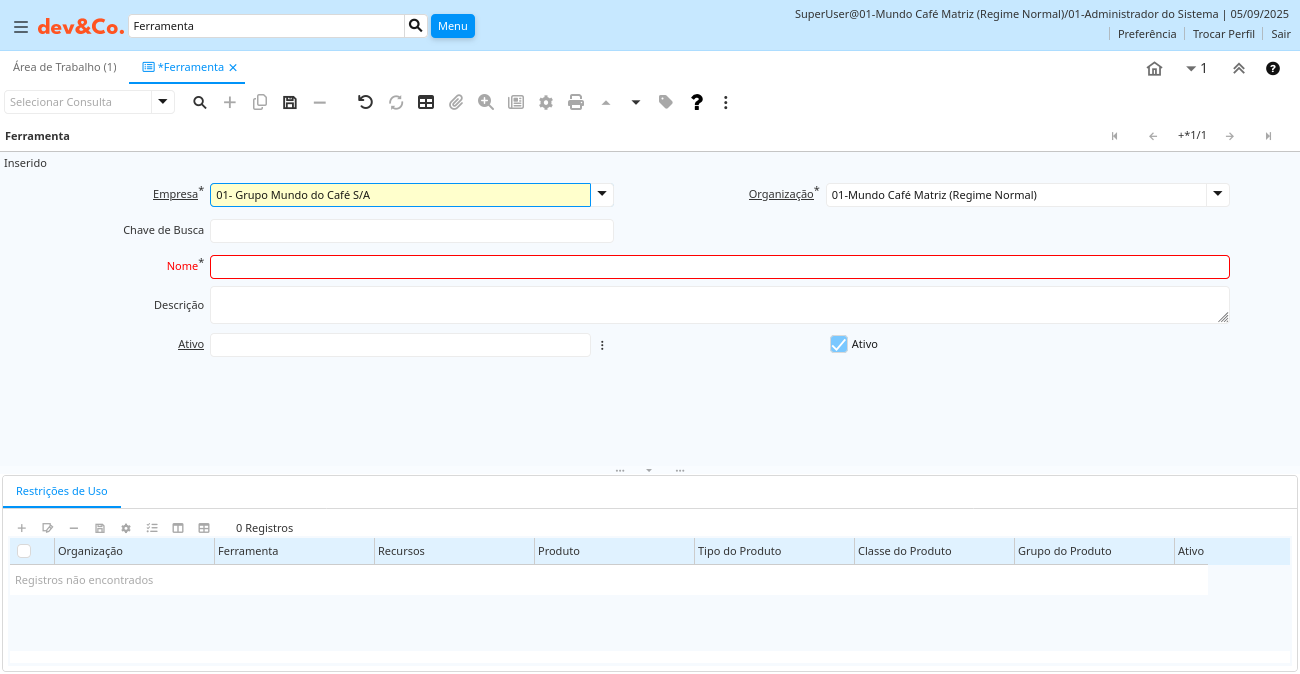Click the zoom across icon
Screen dimensions: 1300x674
486,102
